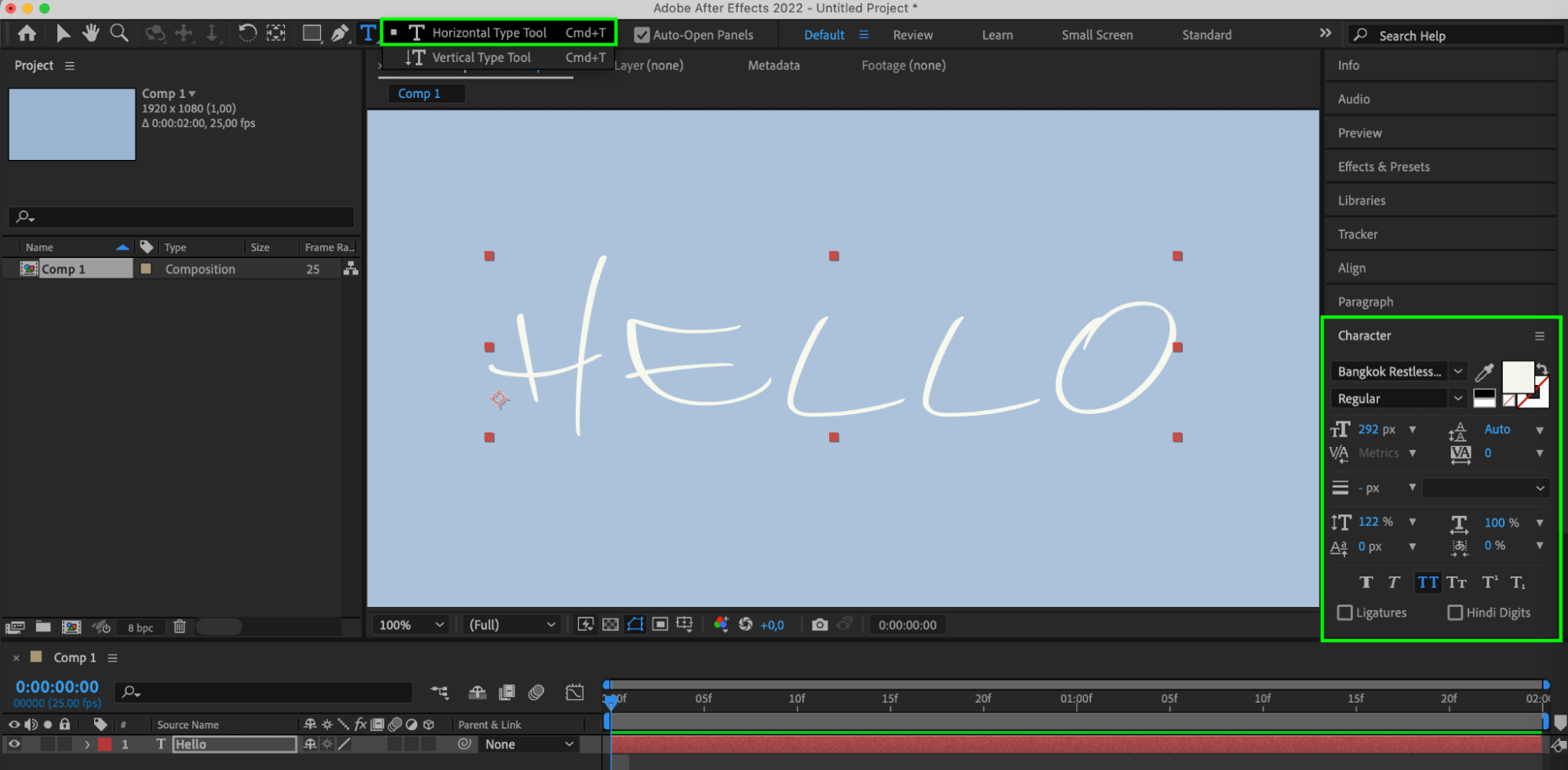
Task: Choose Vertical Type Tool from menu
Action: pos(481,57)
